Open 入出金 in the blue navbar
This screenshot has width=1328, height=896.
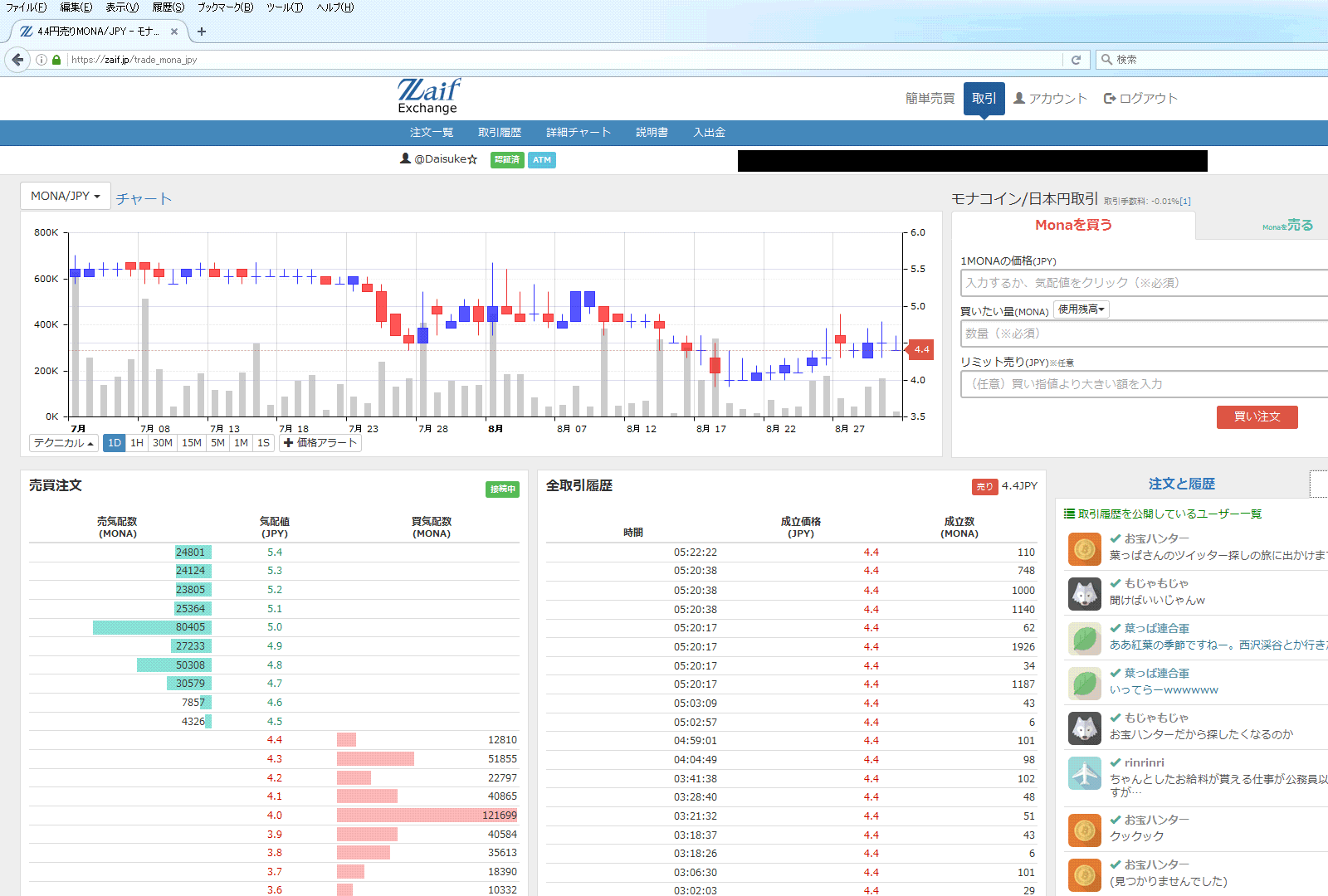point(710,133)
